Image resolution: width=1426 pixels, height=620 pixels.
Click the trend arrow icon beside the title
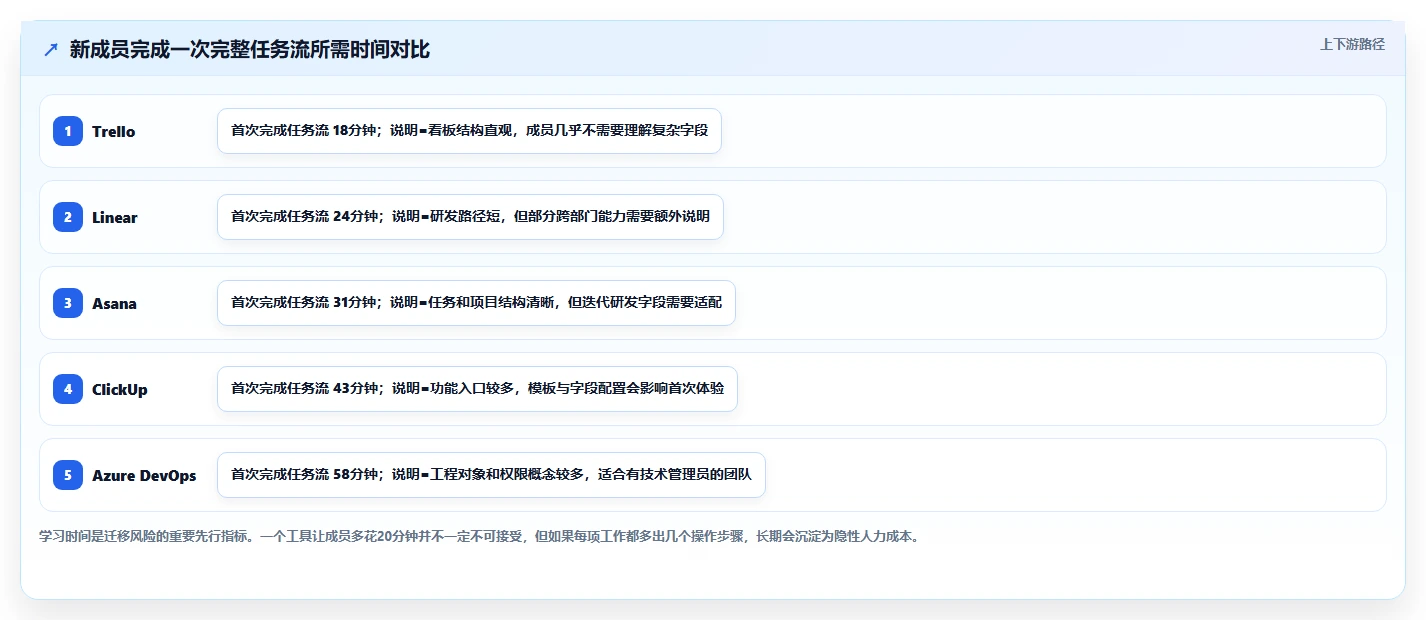point(51,49)
